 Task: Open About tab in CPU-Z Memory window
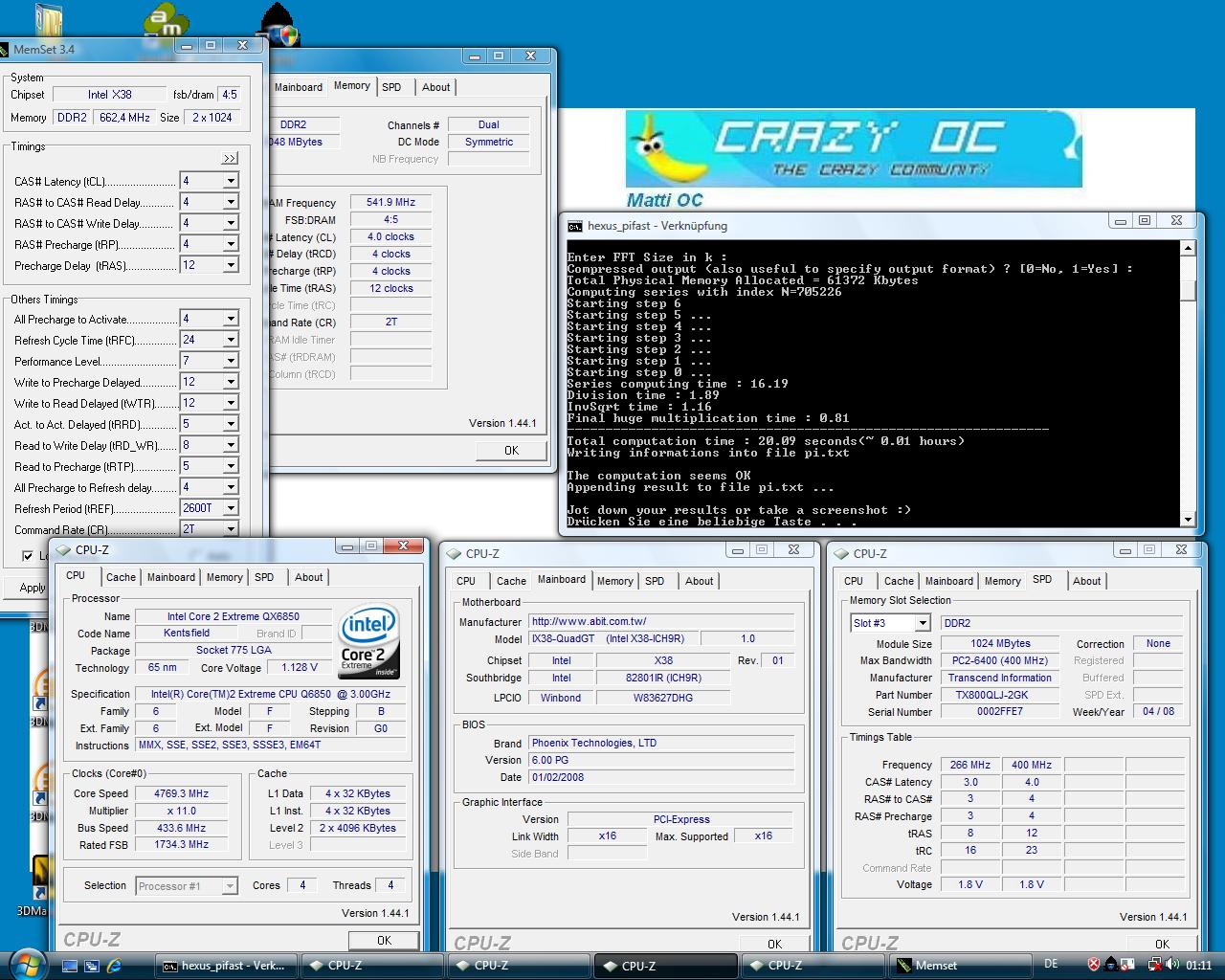click(x=435, y=87)
